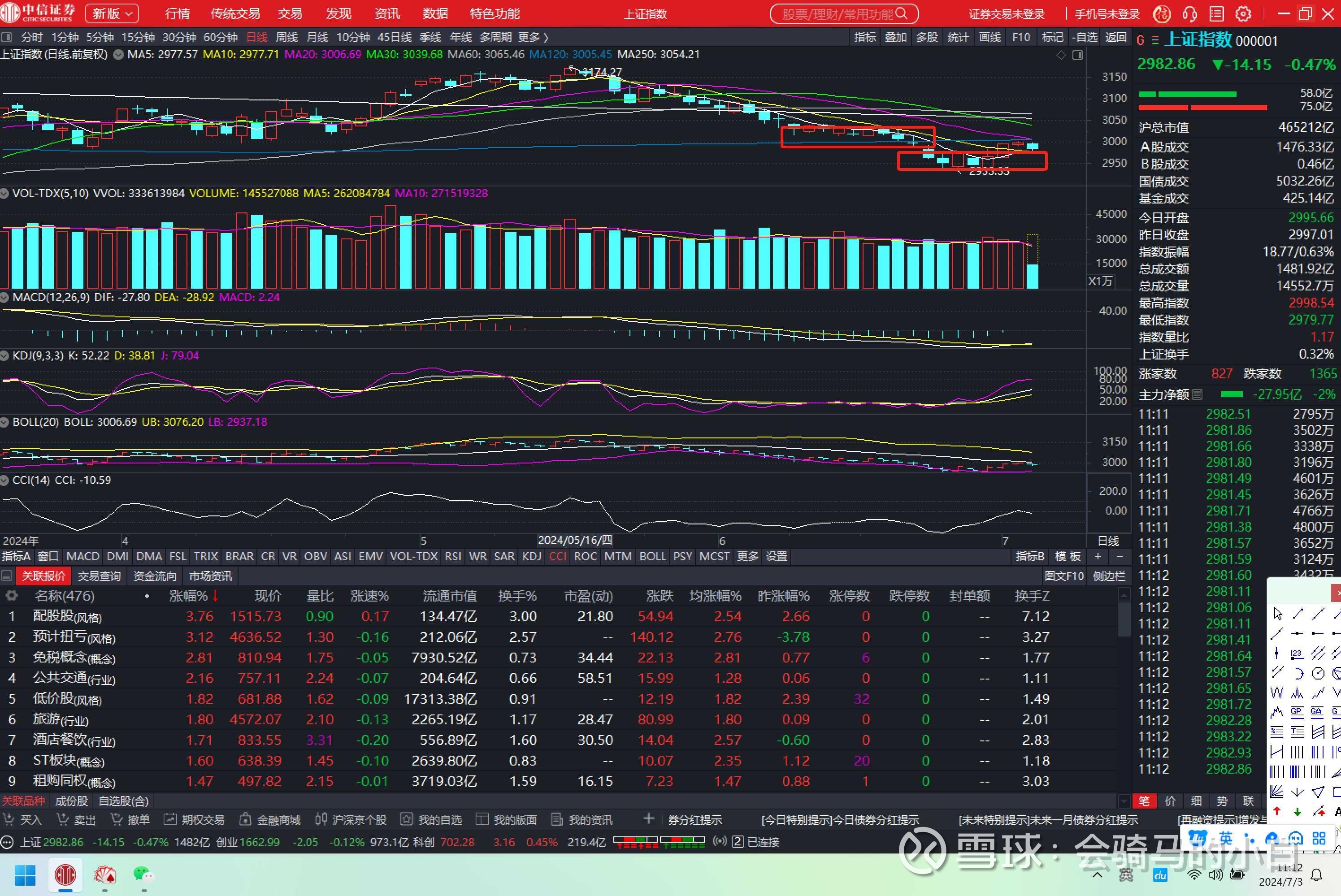Open the settings gear in the title bar
1341x896 pixels.
(x=1243, y=13)
